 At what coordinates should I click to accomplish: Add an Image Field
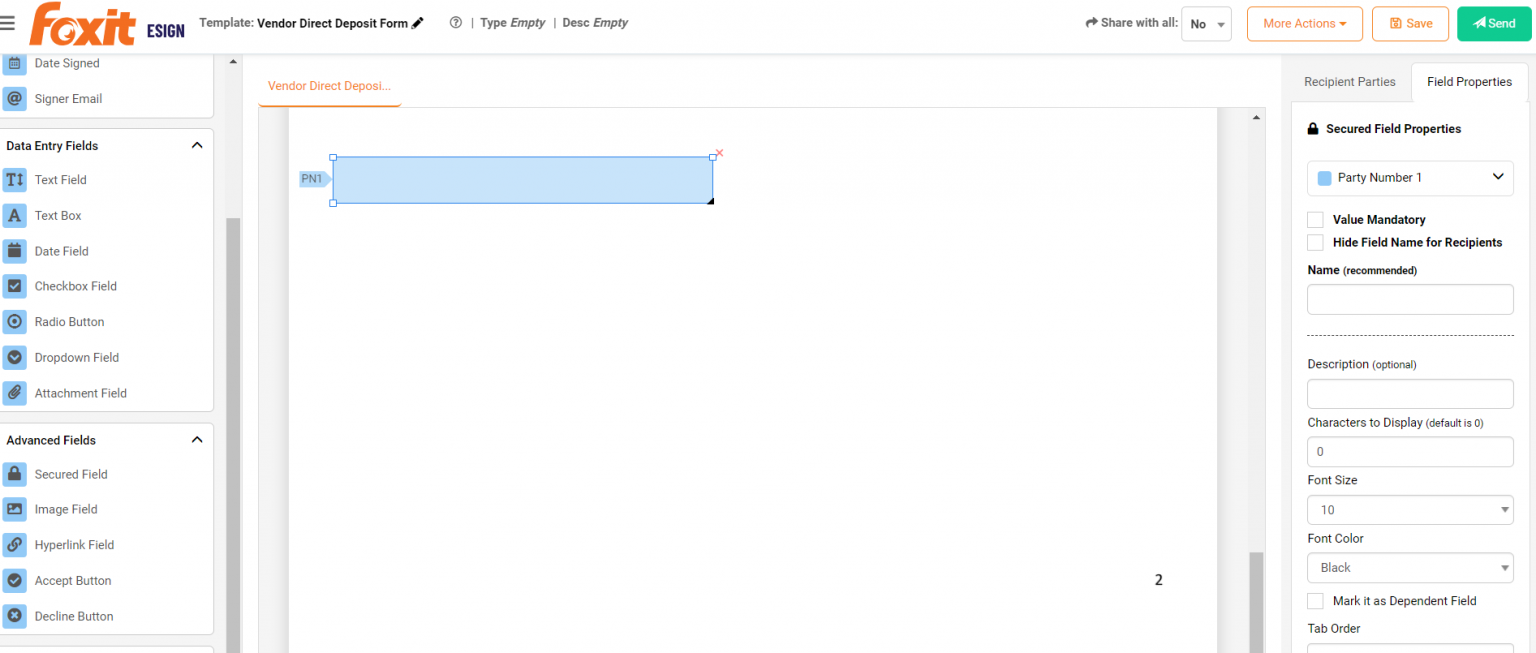pyautogui.click(x=66, y=509)
